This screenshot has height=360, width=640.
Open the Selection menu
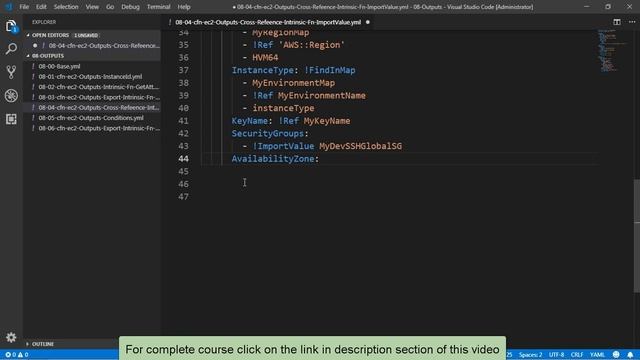click(x=66, y=7)
